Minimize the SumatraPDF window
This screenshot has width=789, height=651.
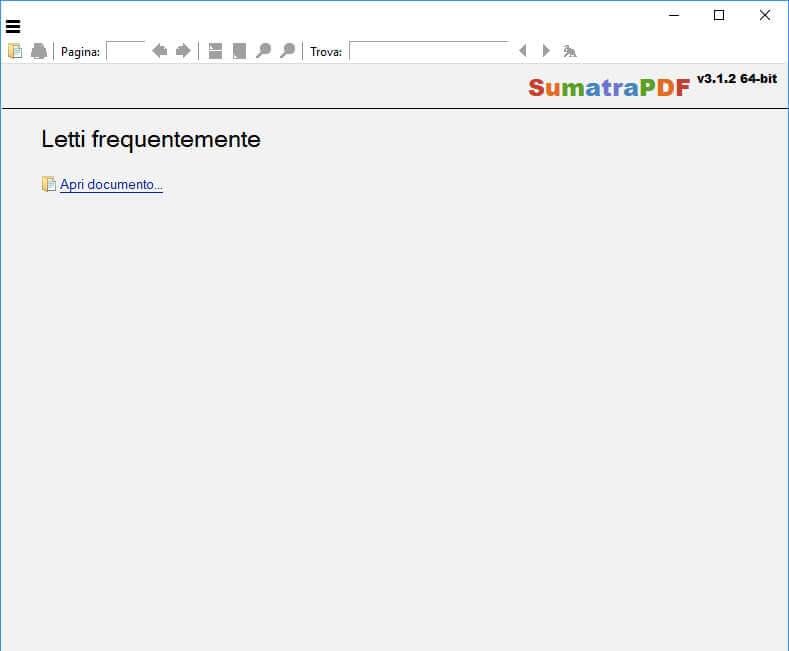[x=674, y=16]
